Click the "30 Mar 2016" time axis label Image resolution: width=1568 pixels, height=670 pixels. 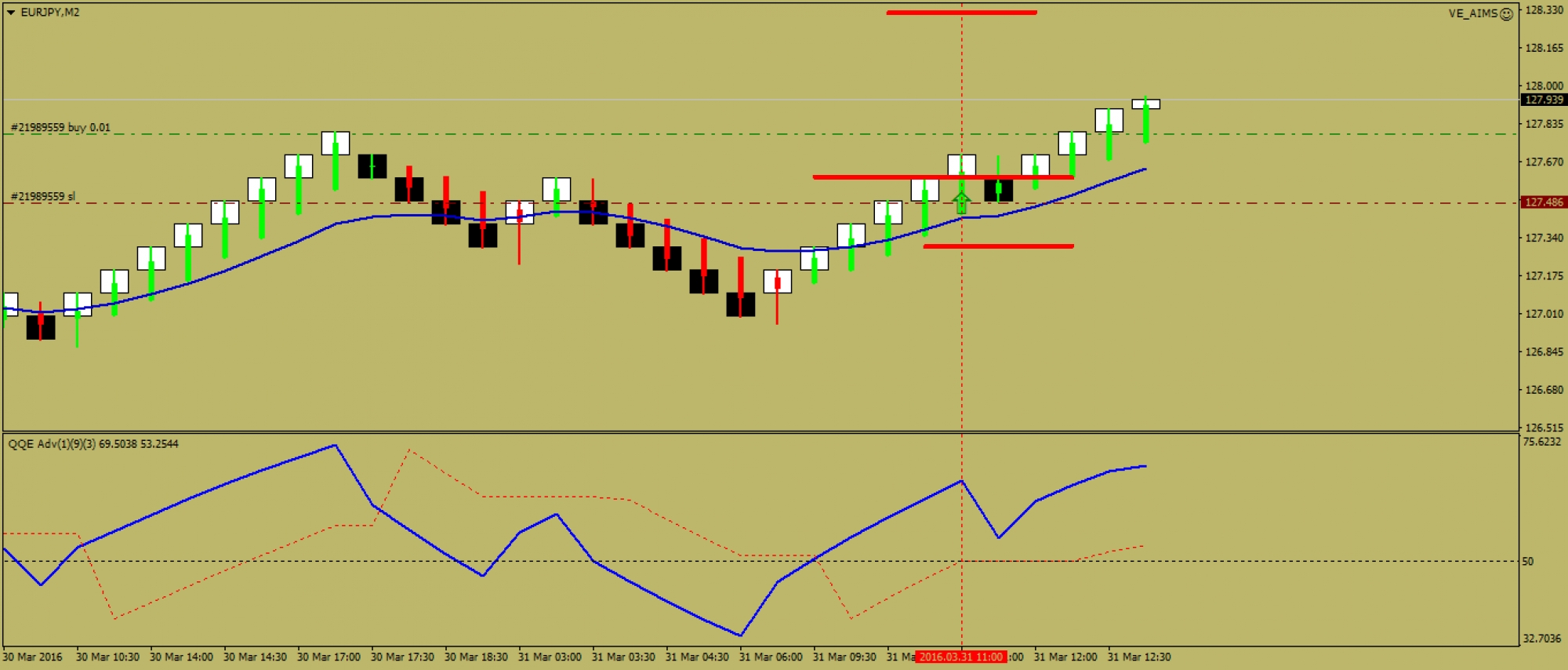click(33, 657)
